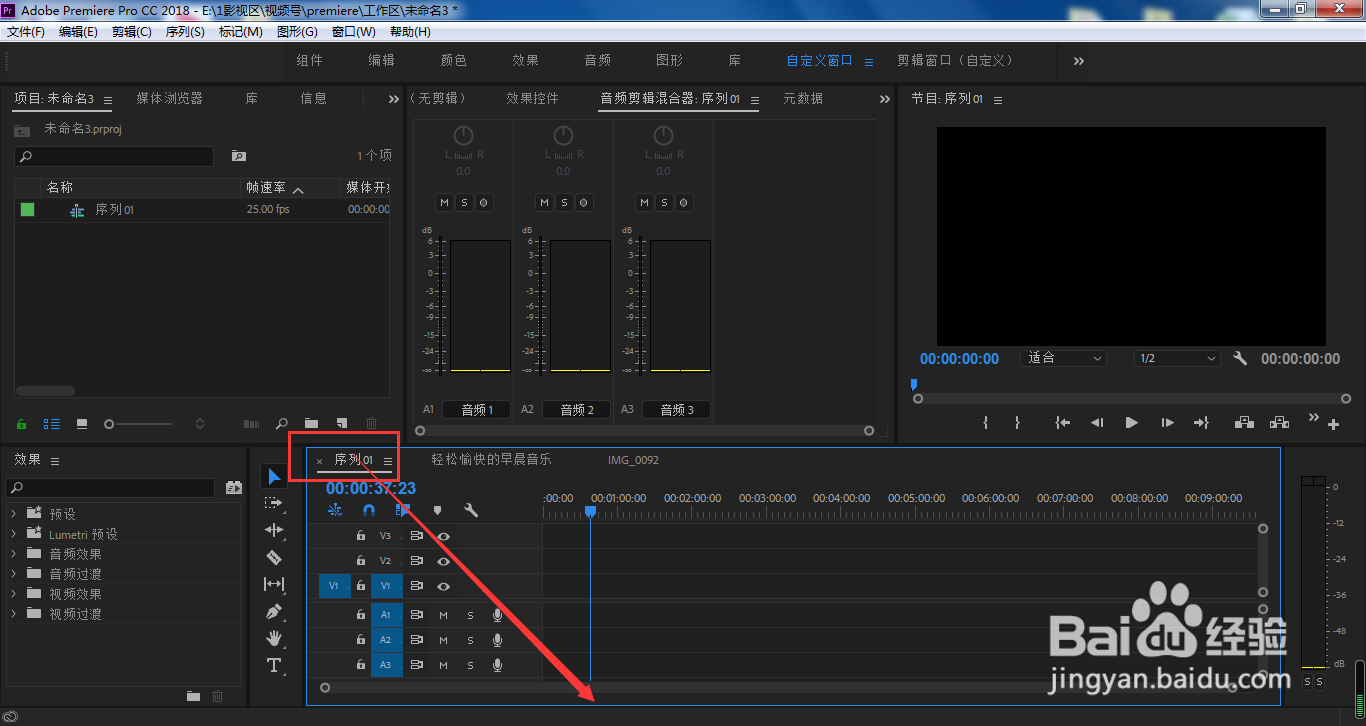Open the 窗口(W) menu

(353, 32)
